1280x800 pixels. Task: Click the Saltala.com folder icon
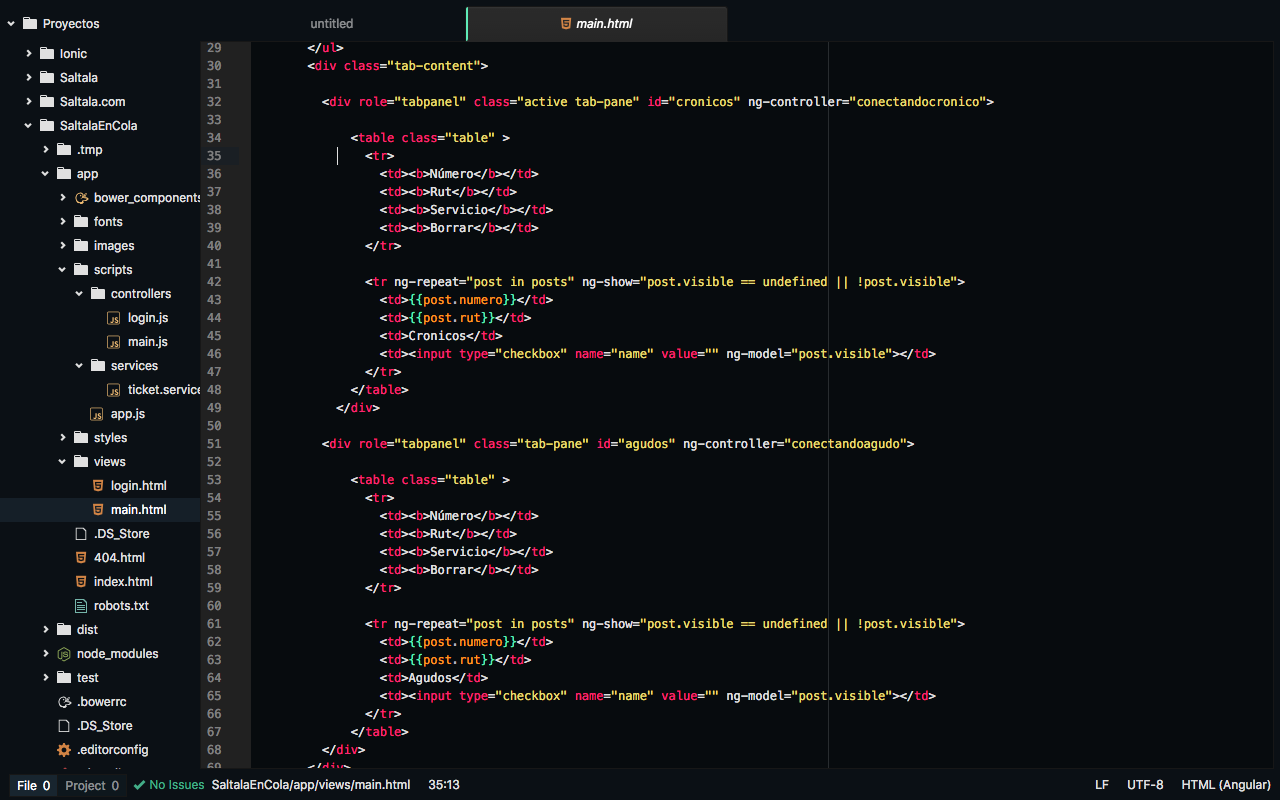coord(47,101)
